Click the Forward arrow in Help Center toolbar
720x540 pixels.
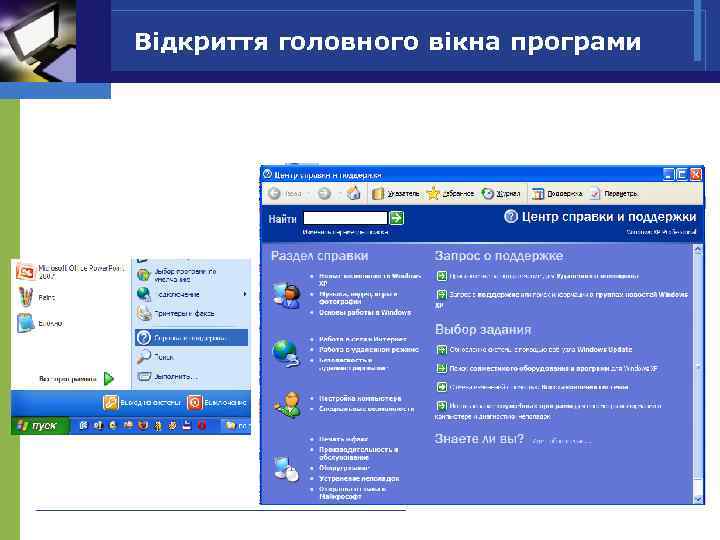325,194
